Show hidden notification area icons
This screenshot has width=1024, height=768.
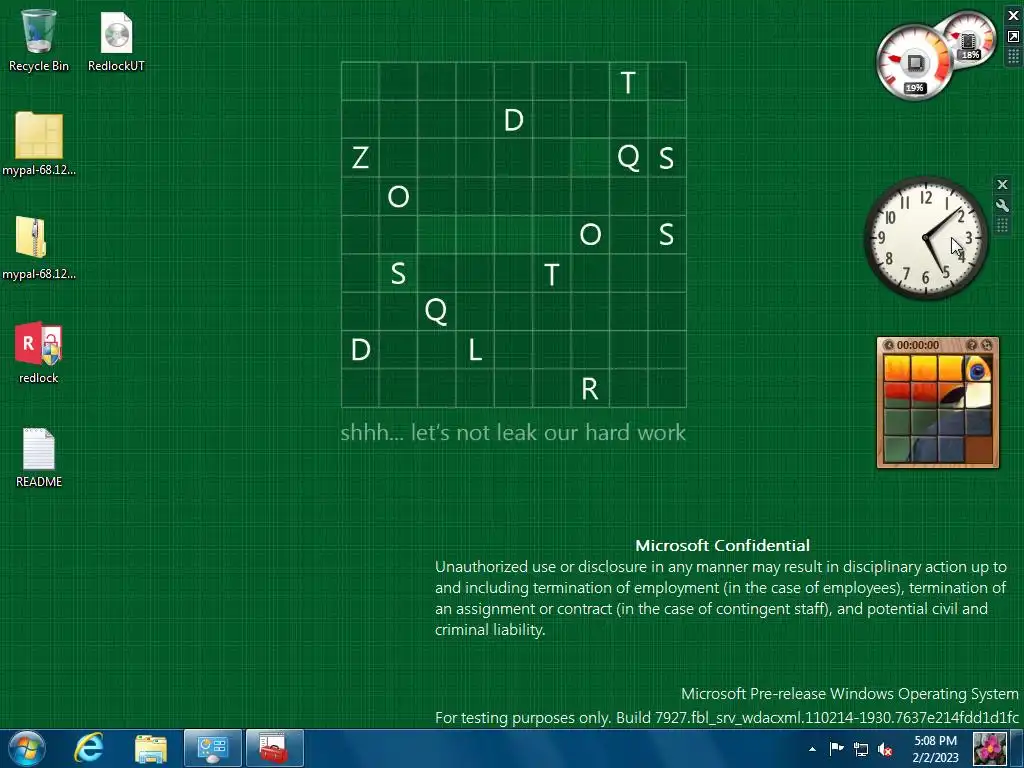812,749
